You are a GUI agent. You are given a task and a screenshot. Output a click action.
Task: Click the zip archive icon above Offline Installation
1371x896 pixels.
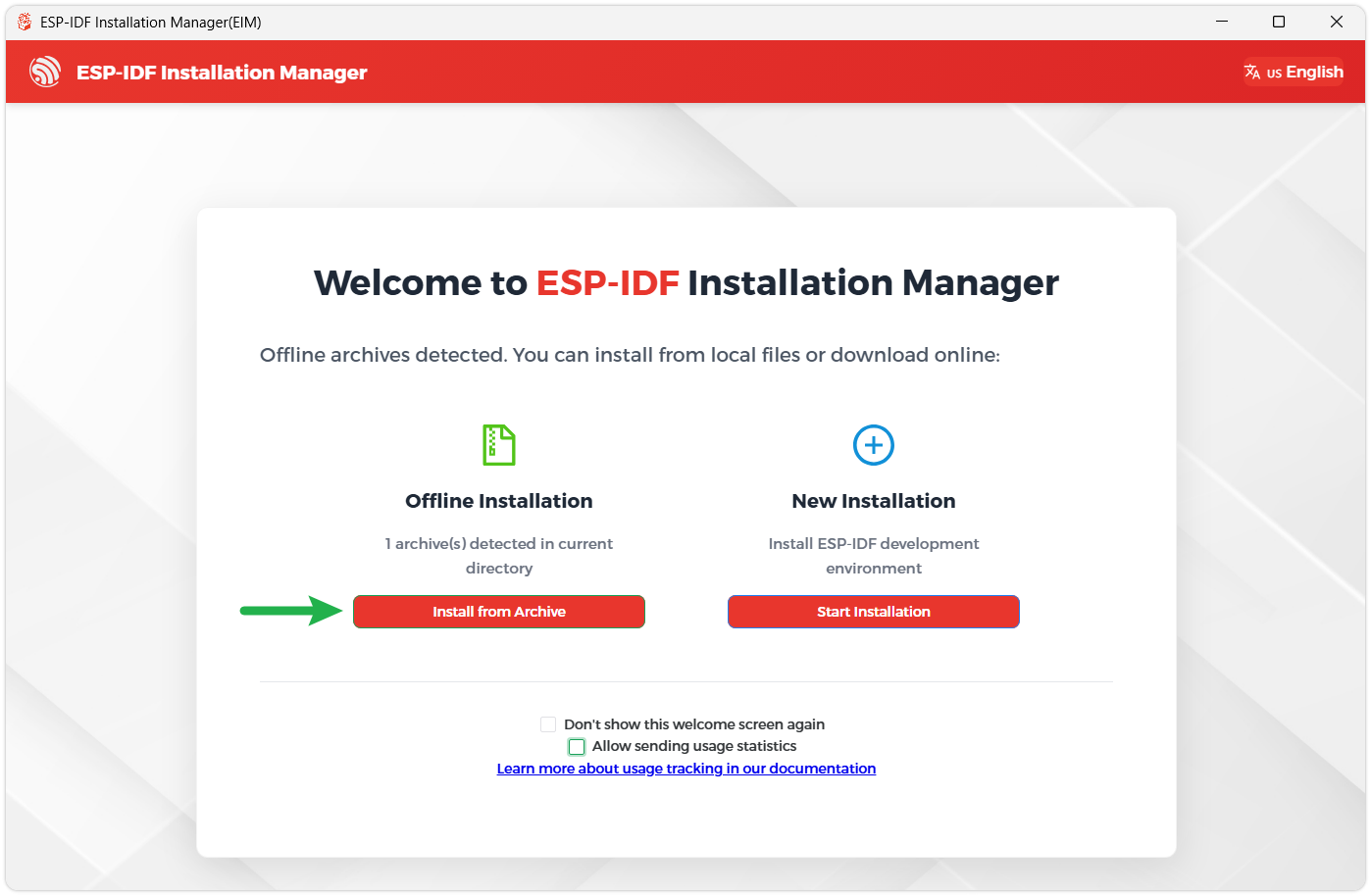pyautogui.click(x=498, y=444)
